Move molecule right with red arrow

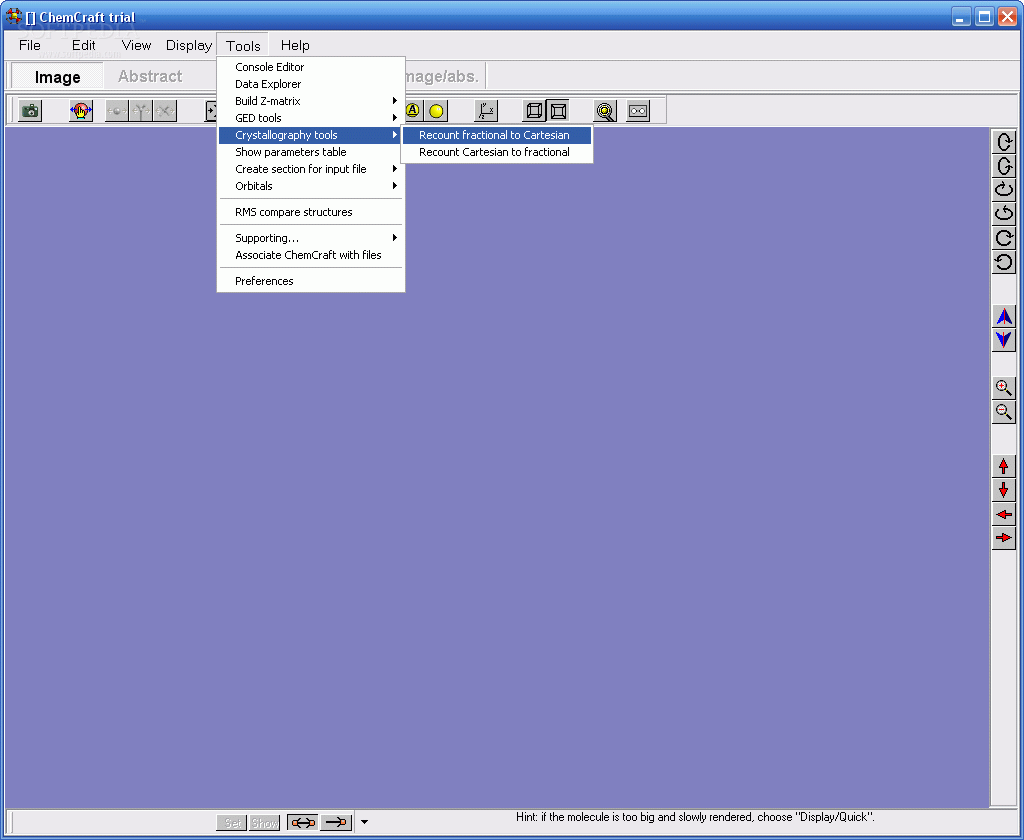(1004, 538)
